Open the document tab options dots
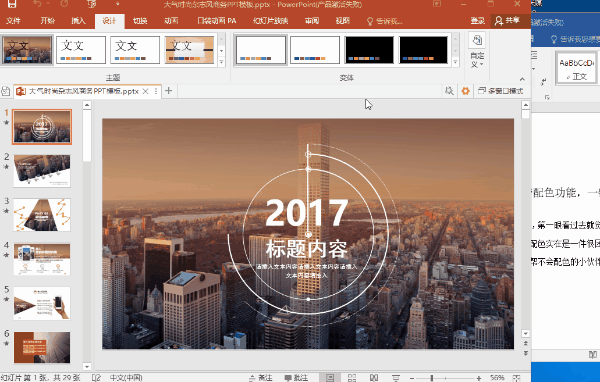This screenshot has width=600, height=382. coord(156,91)
